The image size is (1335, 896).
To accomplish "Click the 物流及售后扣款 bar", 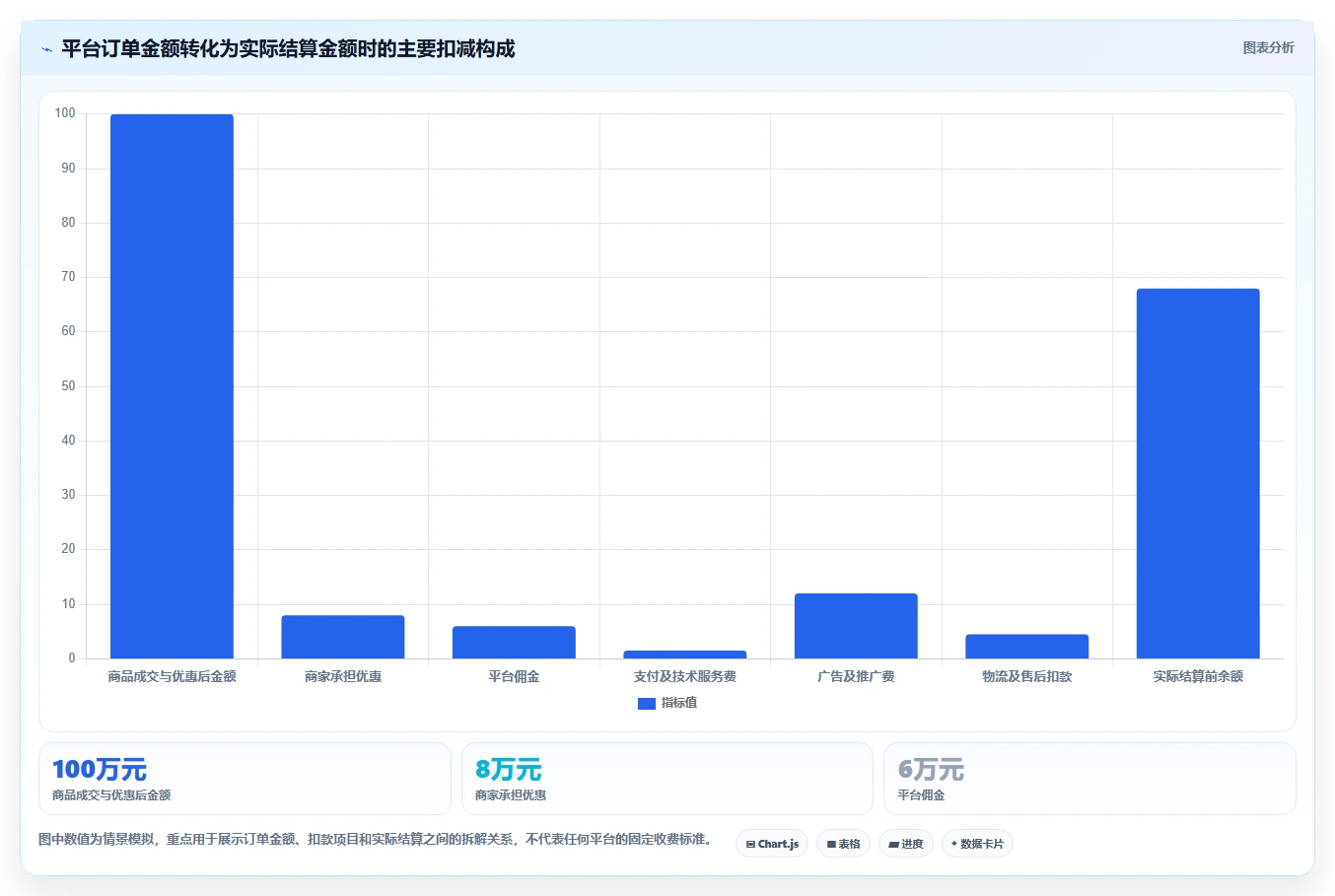I will tap(1027, 647).
